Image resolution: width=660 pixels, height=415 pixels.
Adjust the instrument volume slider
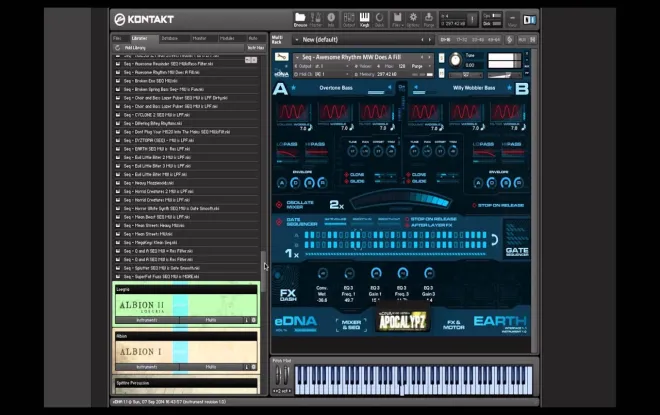tap(505, 75)
